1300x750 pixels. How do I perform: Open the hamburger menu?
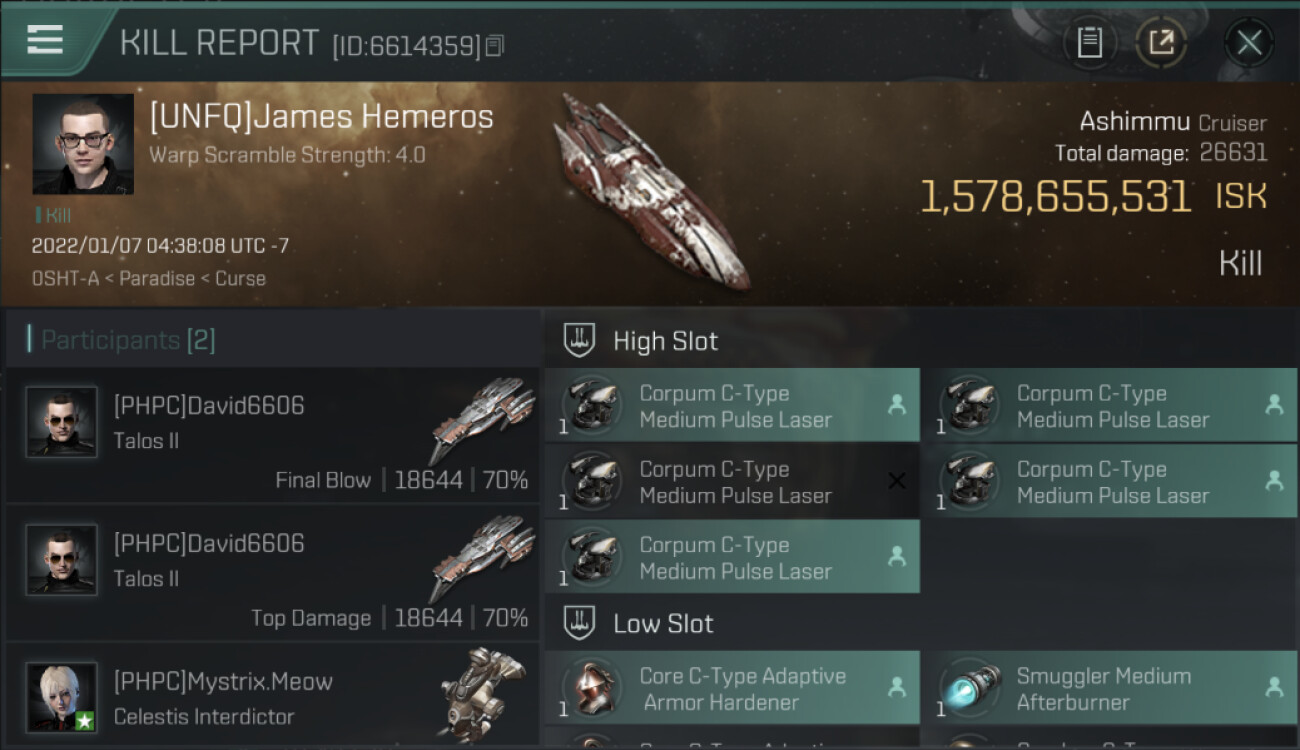pos(45,40)
